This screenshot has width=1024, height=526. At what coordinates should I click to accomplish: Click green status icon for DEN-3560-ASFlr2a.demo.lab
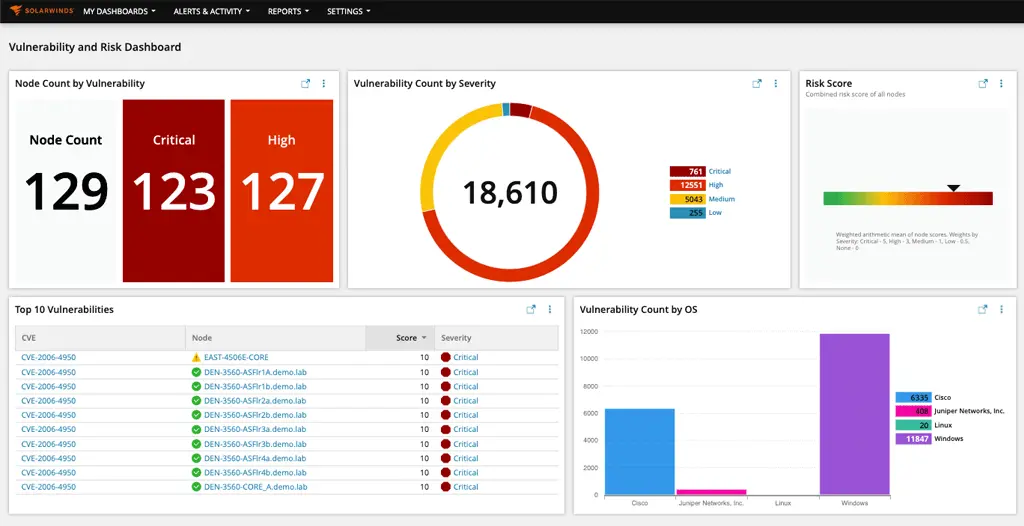click(x=196, y=401)
